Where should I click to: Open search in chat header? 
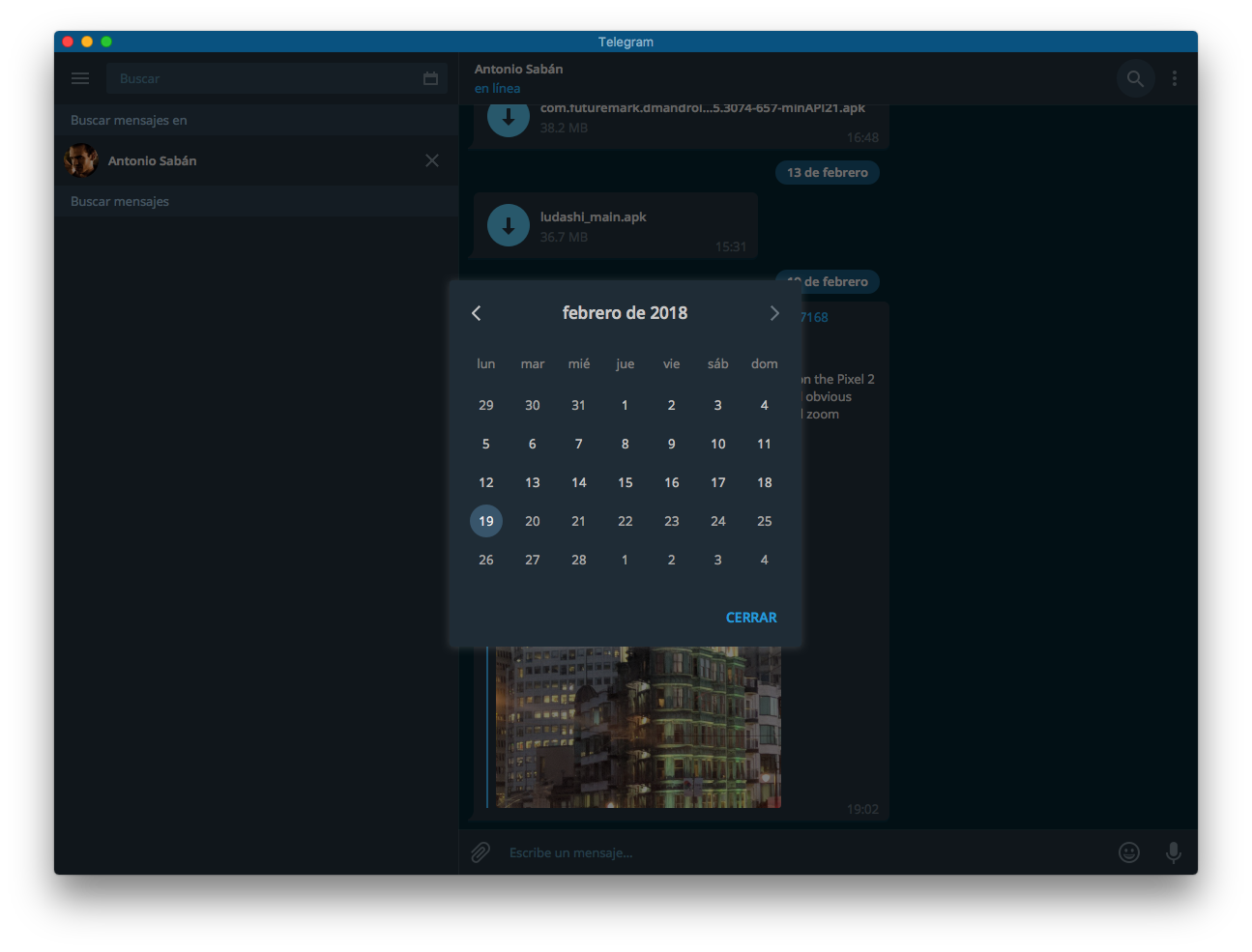tap(1135, 78)
